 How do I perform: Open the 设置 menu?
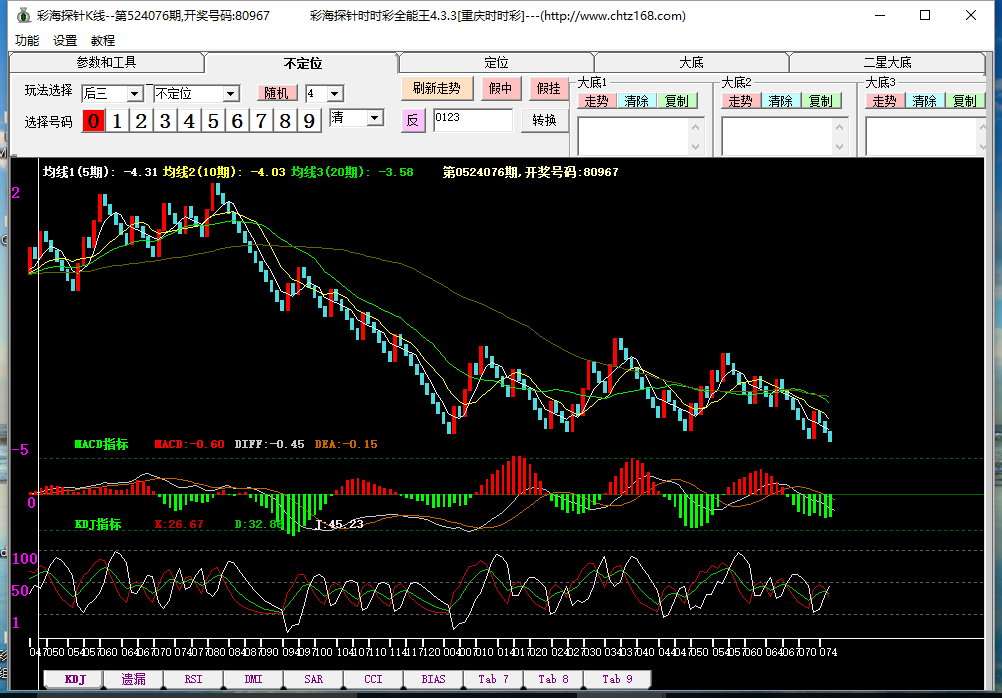(65, 41)
